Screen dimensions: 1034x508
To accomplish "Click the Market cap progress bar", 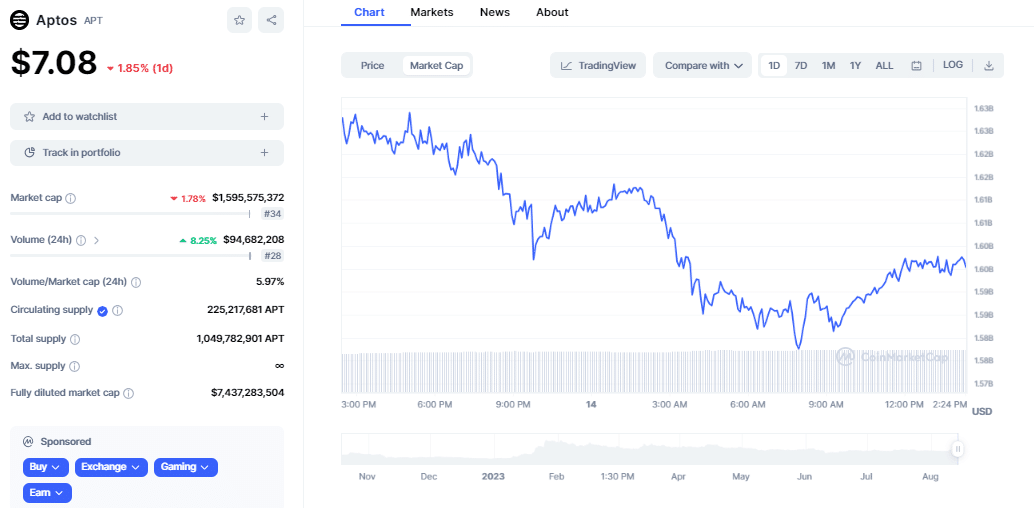I will coord(131,214).
